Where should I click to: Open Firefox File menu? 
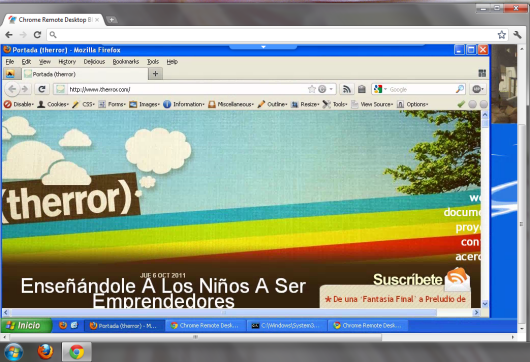coord(10,62)
